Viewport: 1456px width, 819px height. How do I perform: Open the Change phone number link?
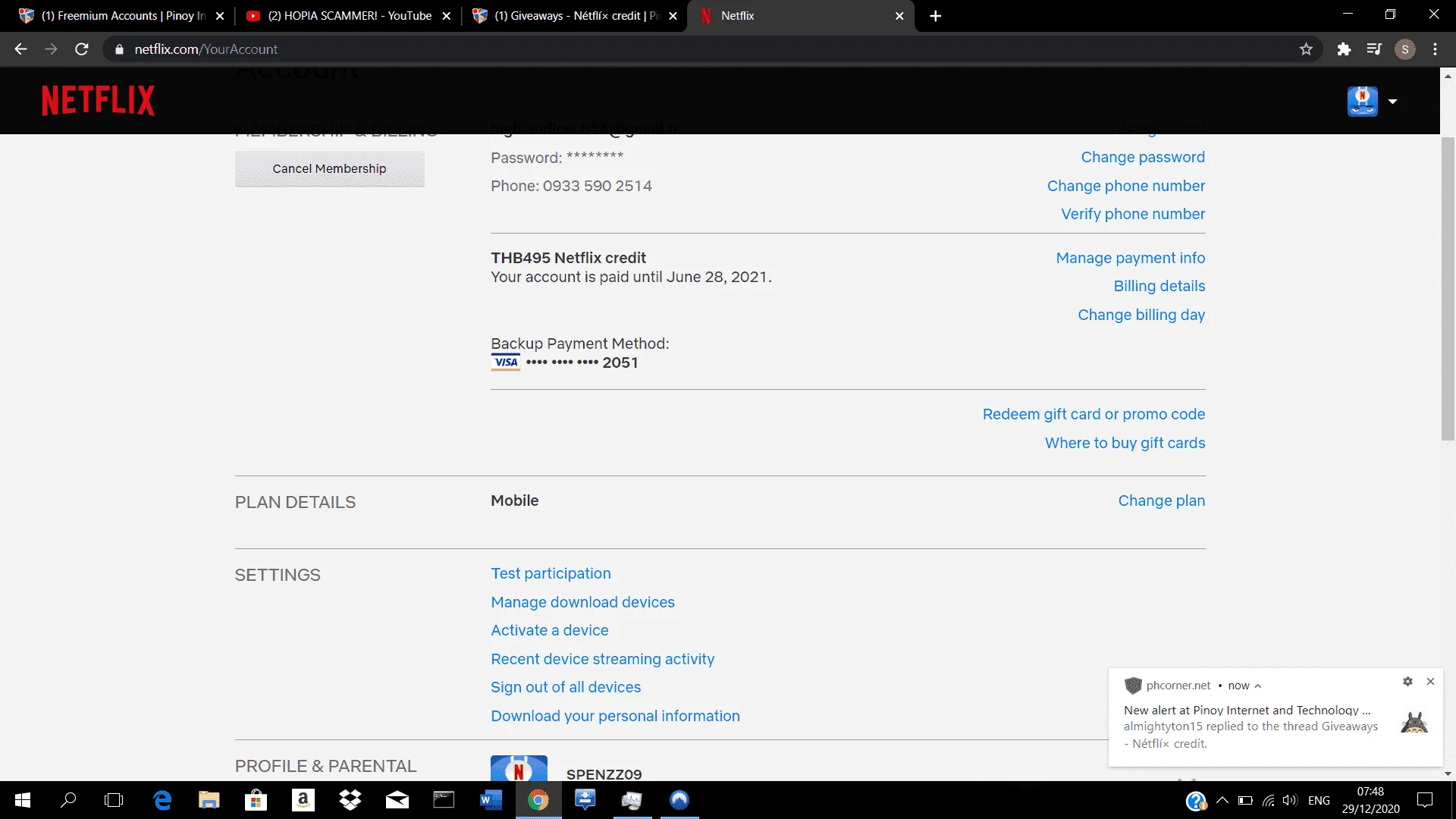[1126, 186]
